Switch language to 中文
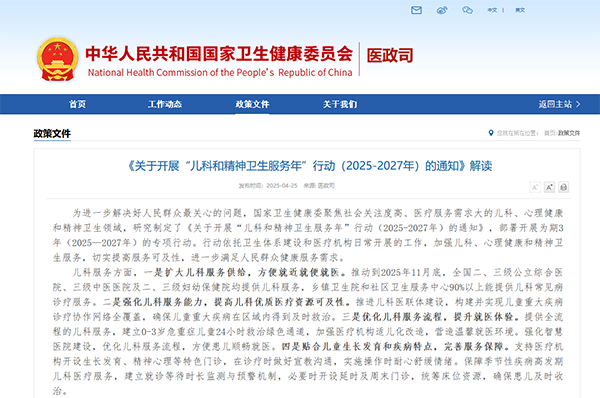Viewport: 600px width, 398px height. click(x=492, y=10)
